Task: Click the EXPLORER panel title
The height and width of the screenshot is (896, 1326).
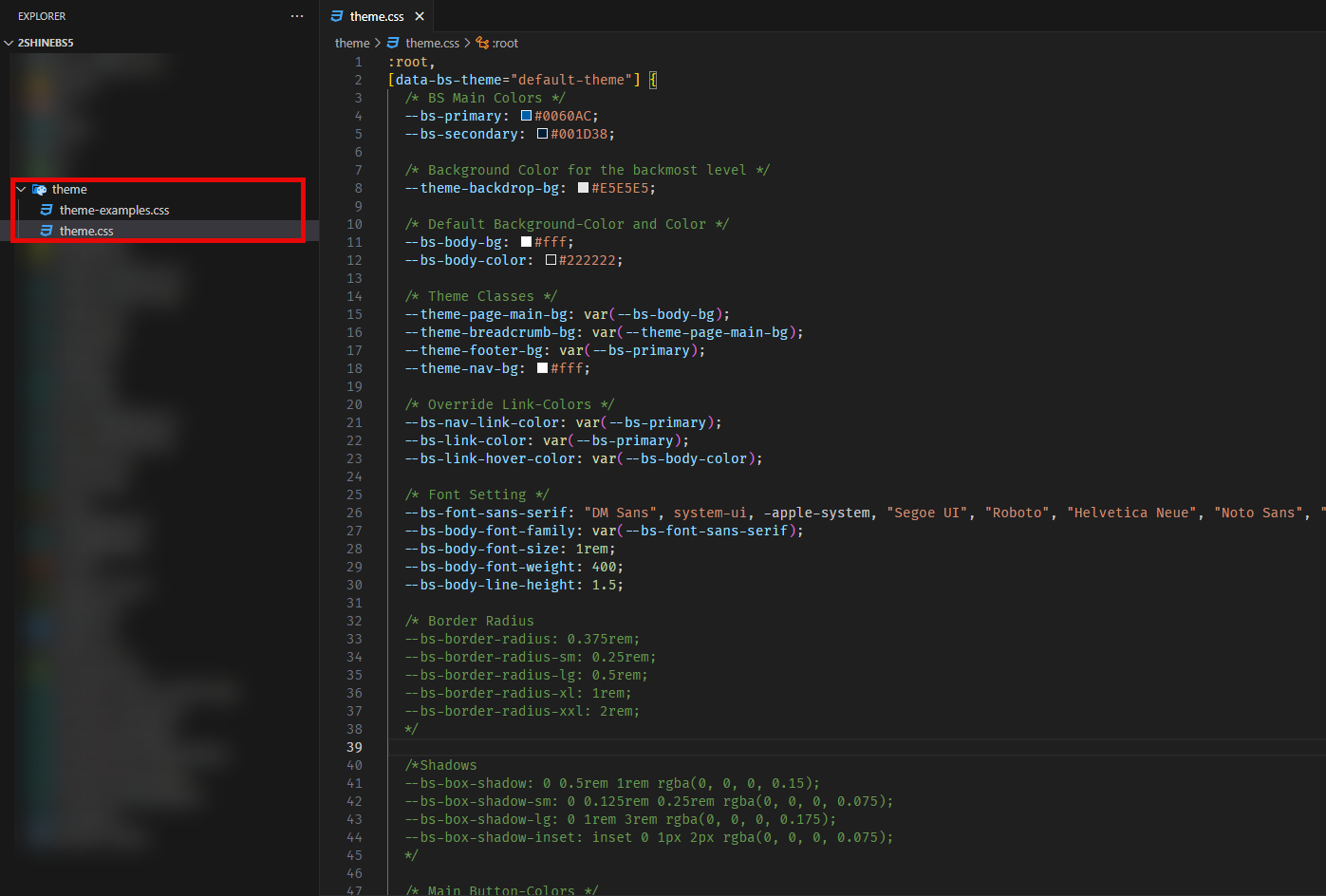Action: click(x=42, y=16)
